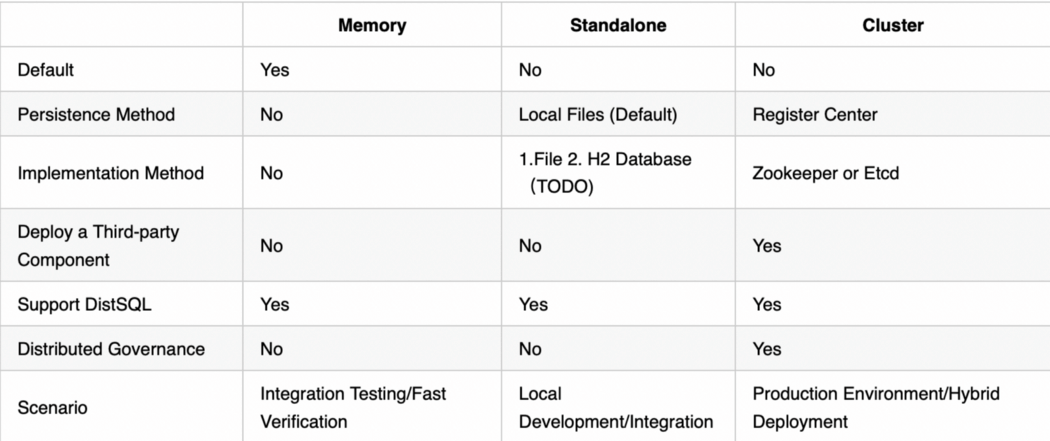Select the Default row label
Screen dimensions: 1050x441
46,70
